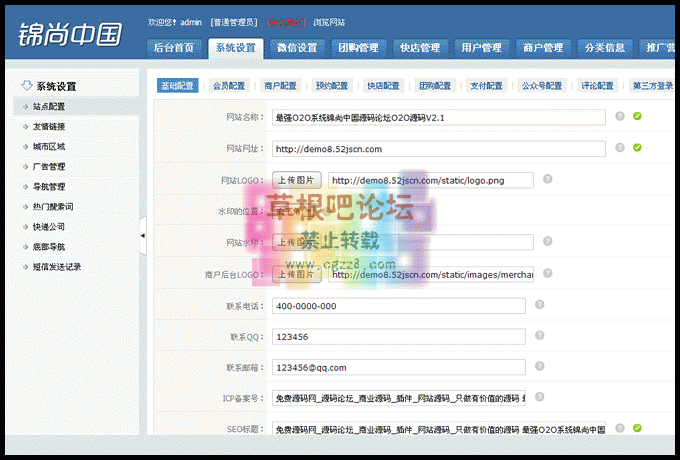Click help icon beside 网站LOGO field

pos(548,179)
